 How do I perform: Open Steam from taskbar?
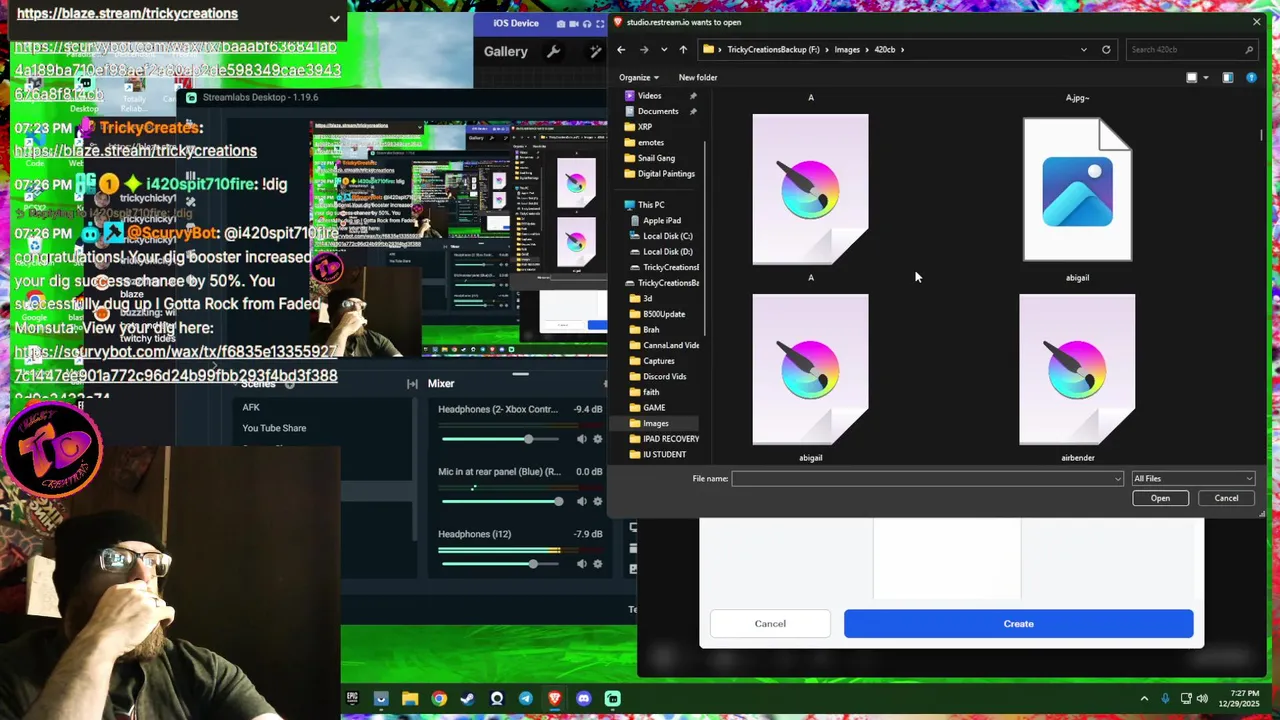coord(468,699)
